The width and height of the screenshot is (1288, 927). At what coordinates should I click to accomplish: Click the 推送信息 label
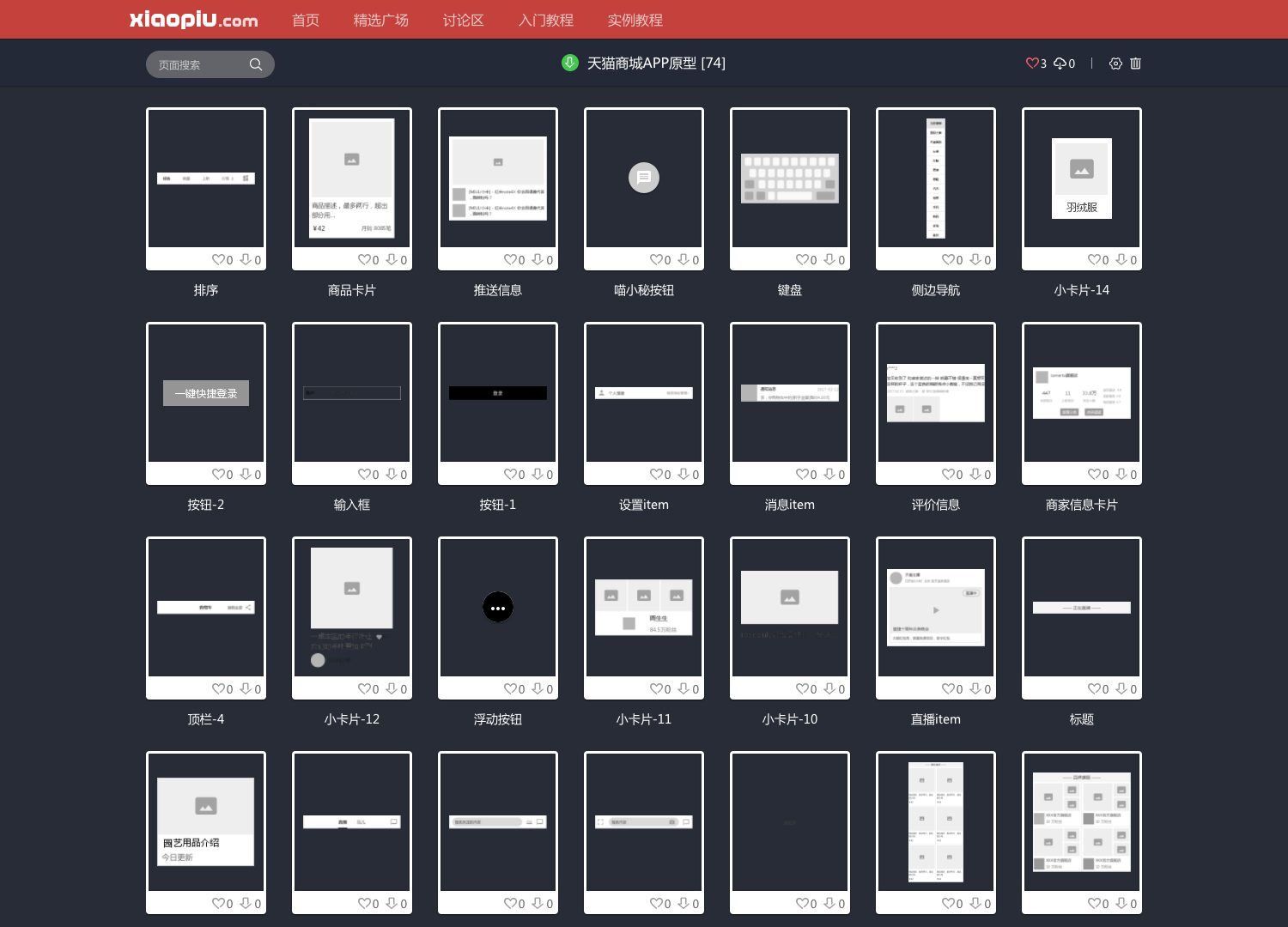(498, 290)
